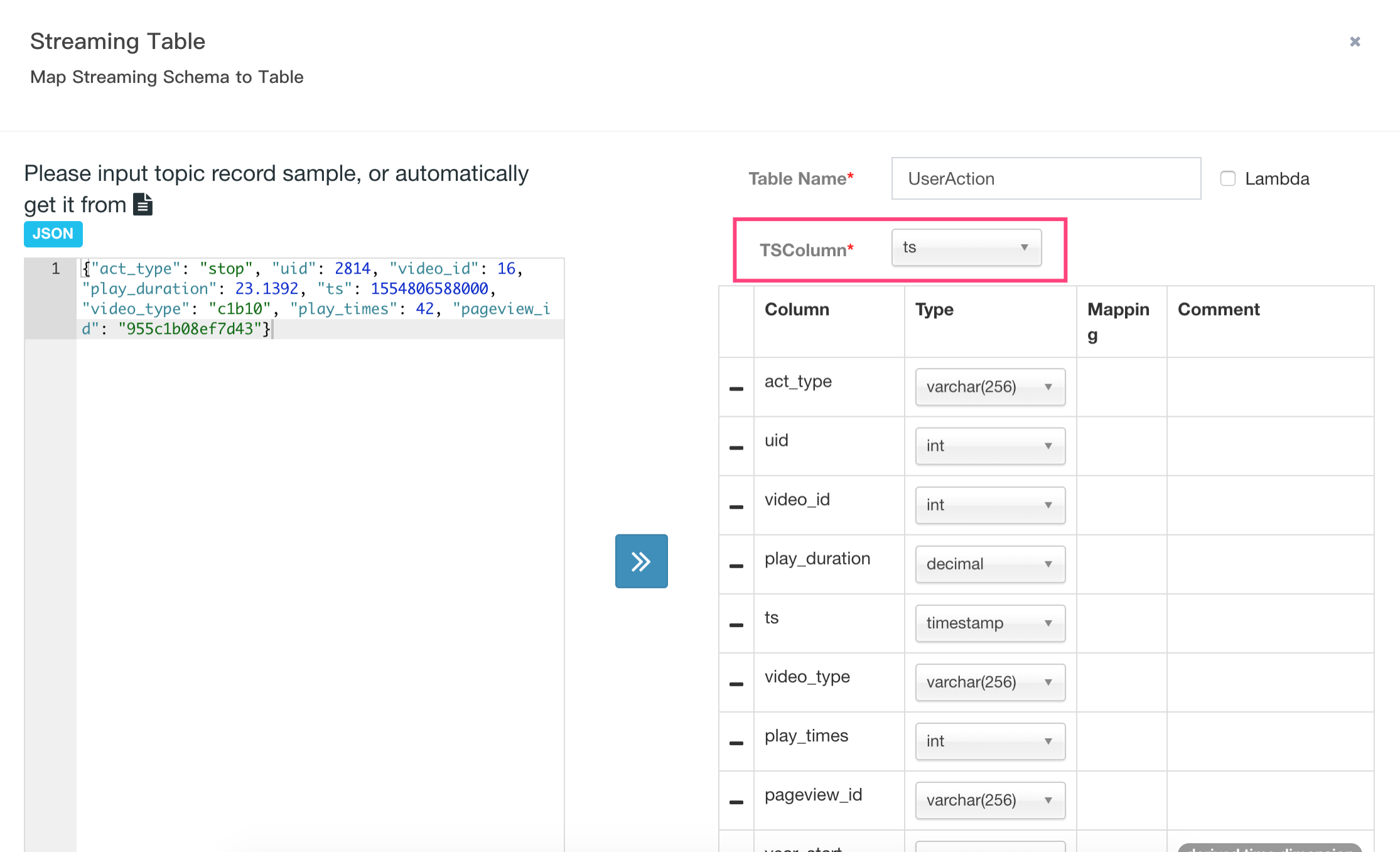Open video_type varchar(256) type dropdown
The image size is (1400, 852).
point(990,682)
